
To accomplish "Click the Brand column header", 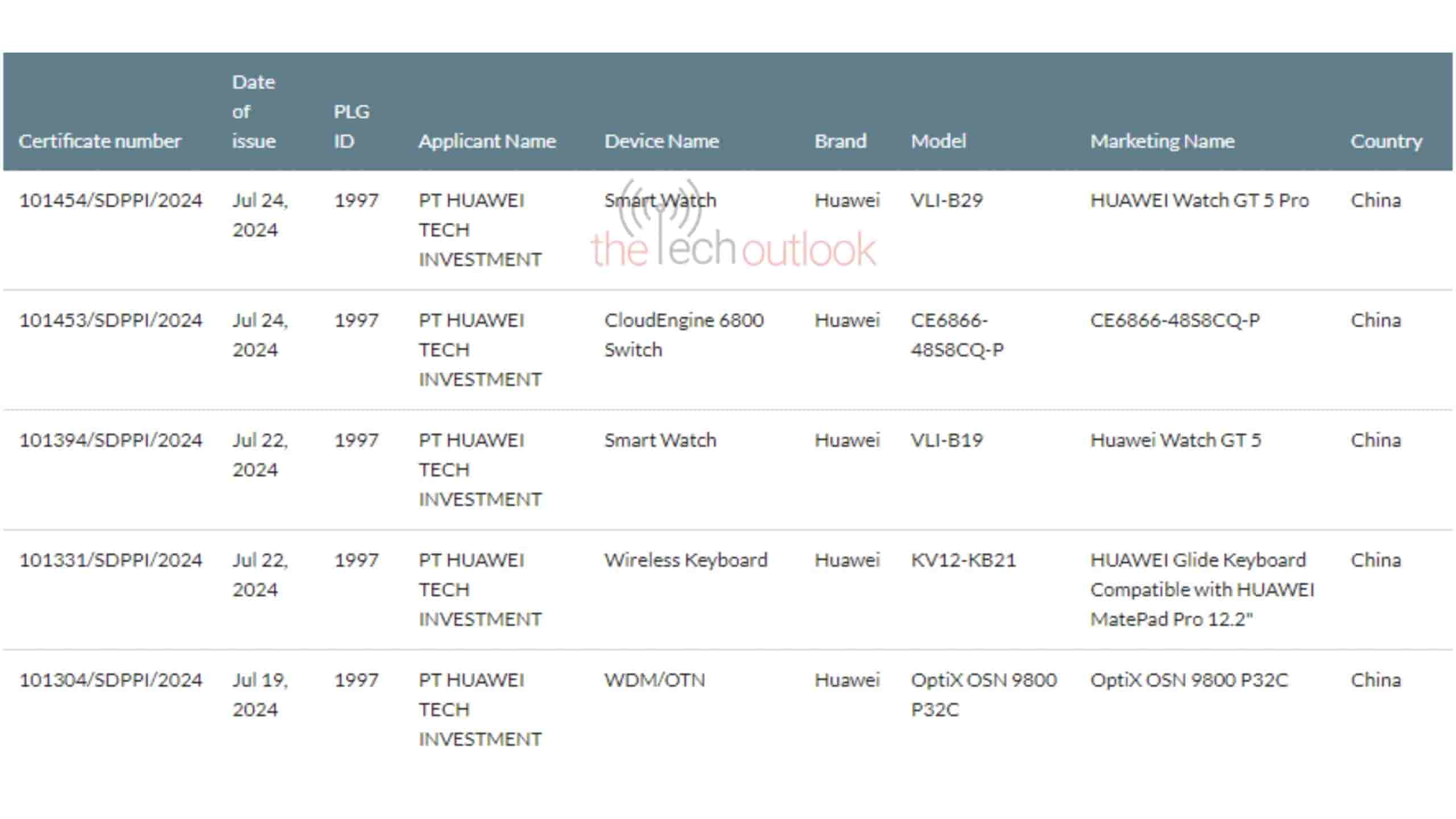I will click(840, 141).
